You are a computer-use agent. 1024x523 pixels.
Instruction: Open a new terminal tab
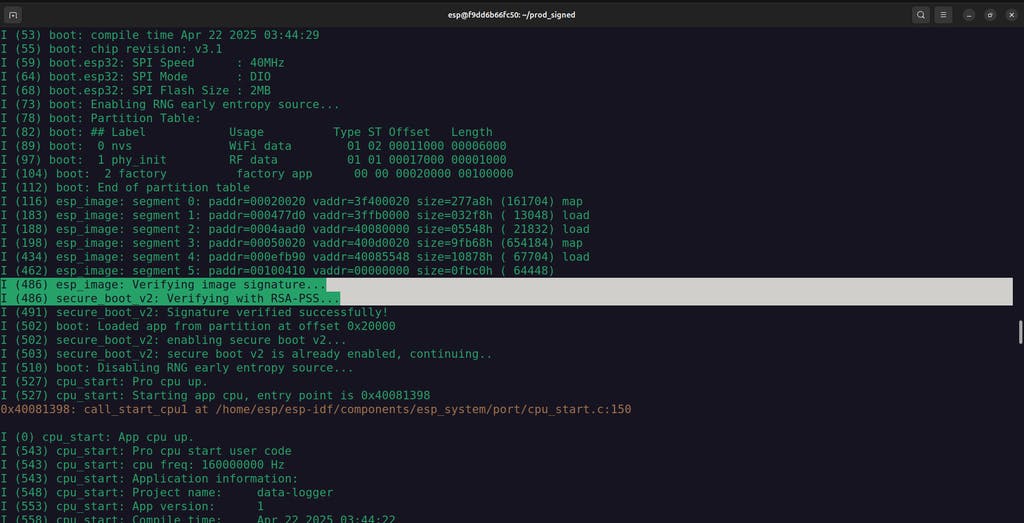pyautogui.click(x=13, y=14)
